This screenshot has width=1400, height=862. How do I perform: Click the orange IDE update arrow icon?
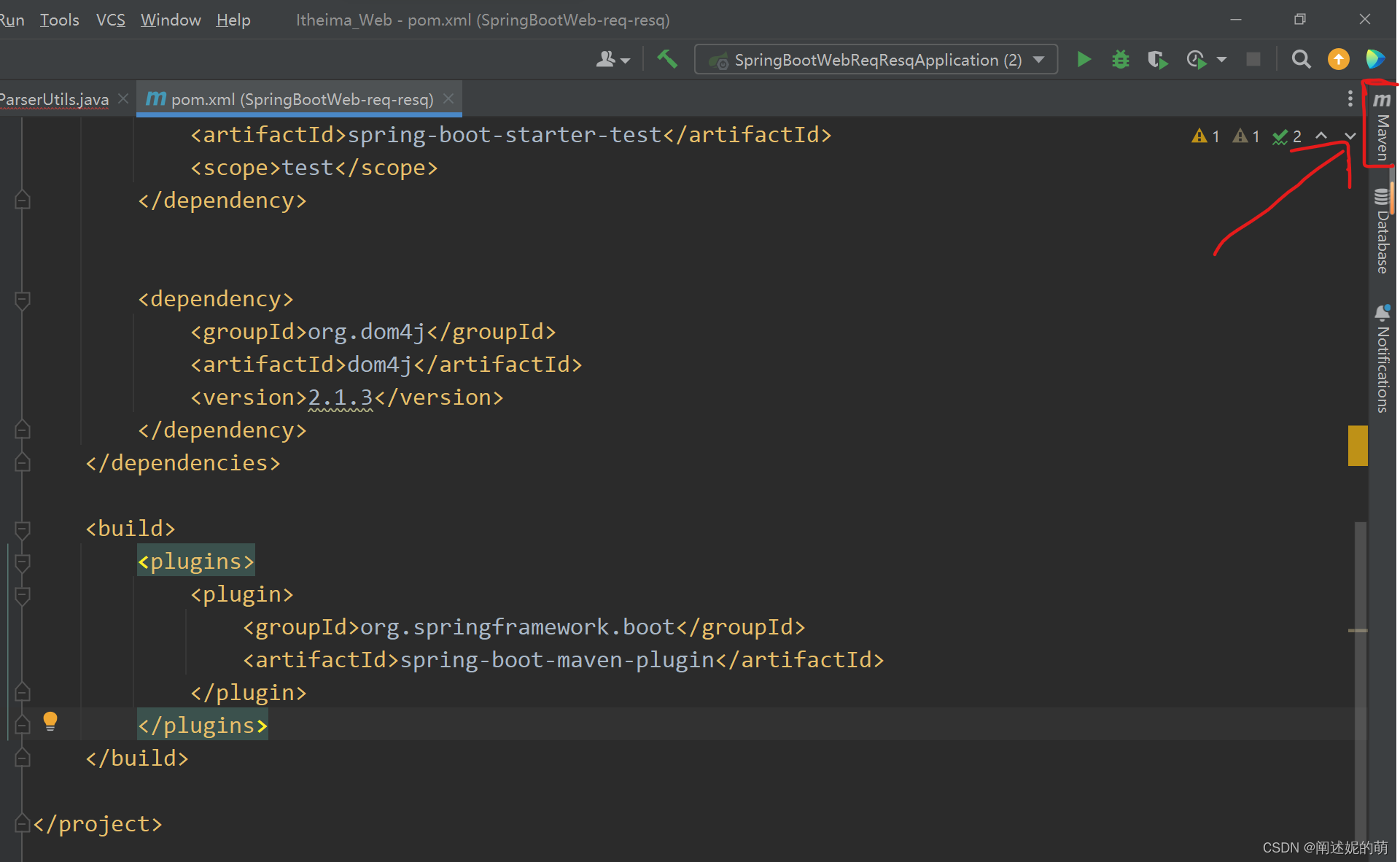(x=1339, y=59)
